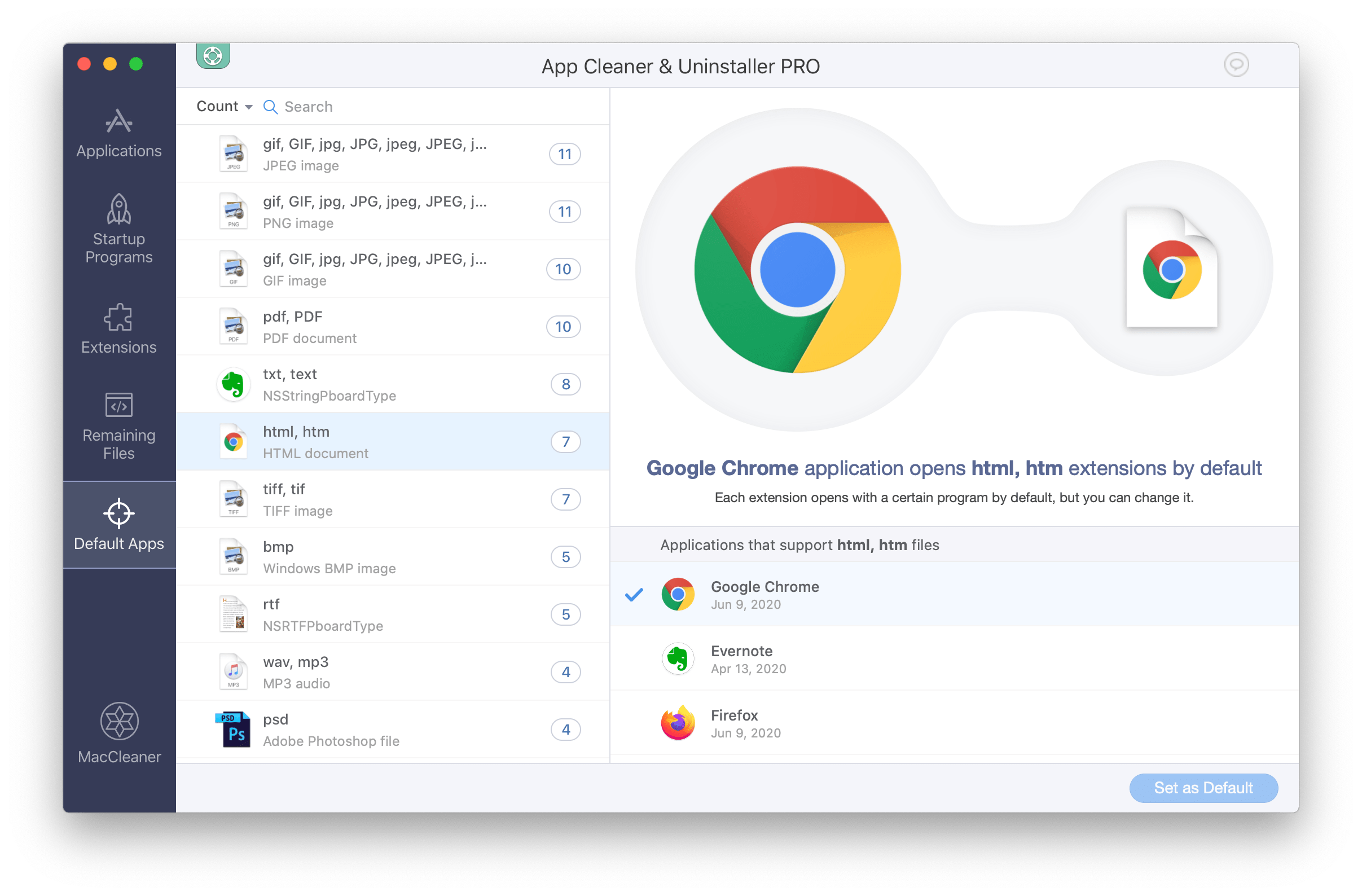Open the Applications sidebar section
Image resolution: width=1362 pixels, height=896 pixels.
(x=119, y=133)
